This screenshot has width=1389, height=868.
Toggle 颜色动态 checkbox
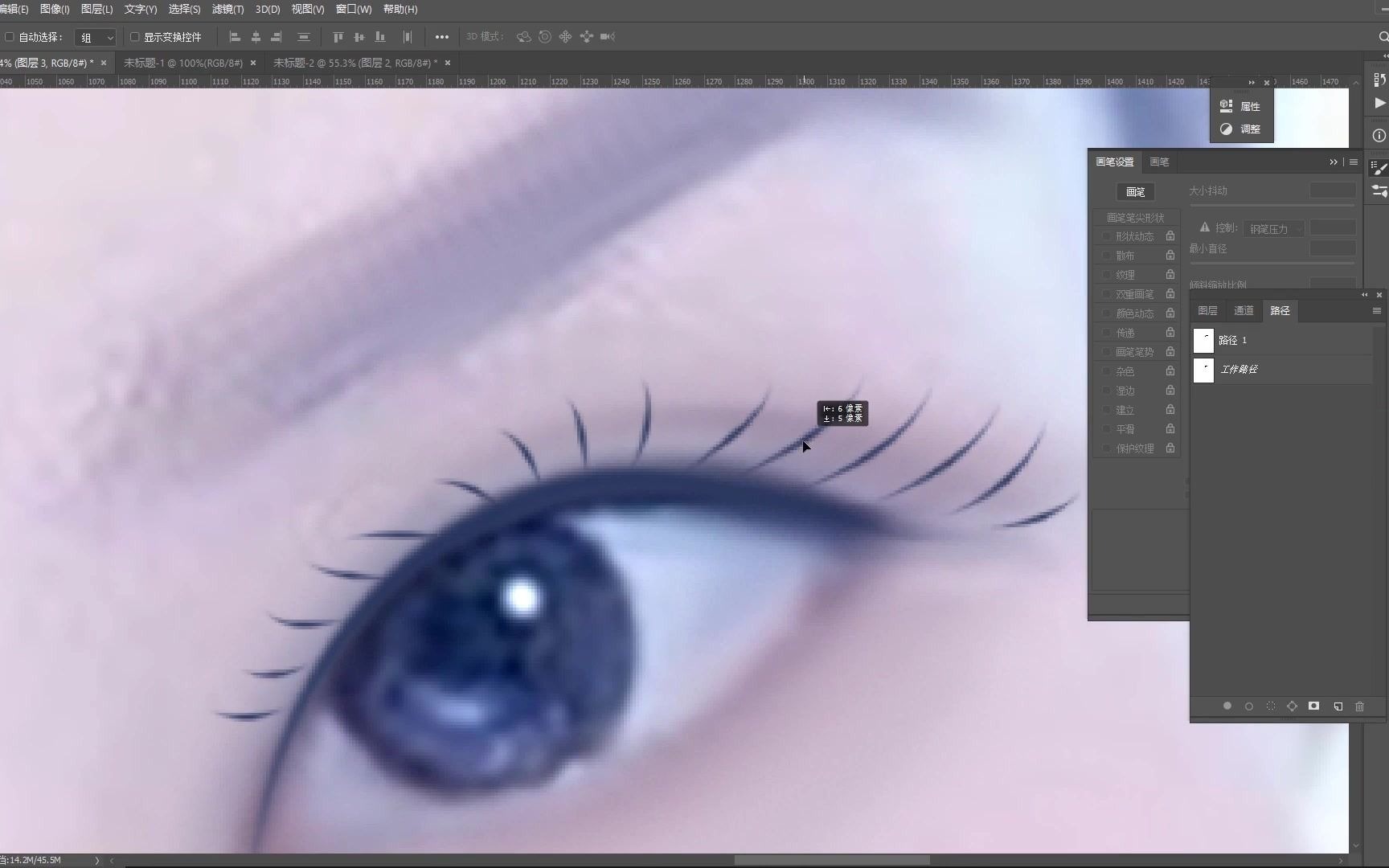1106,313
